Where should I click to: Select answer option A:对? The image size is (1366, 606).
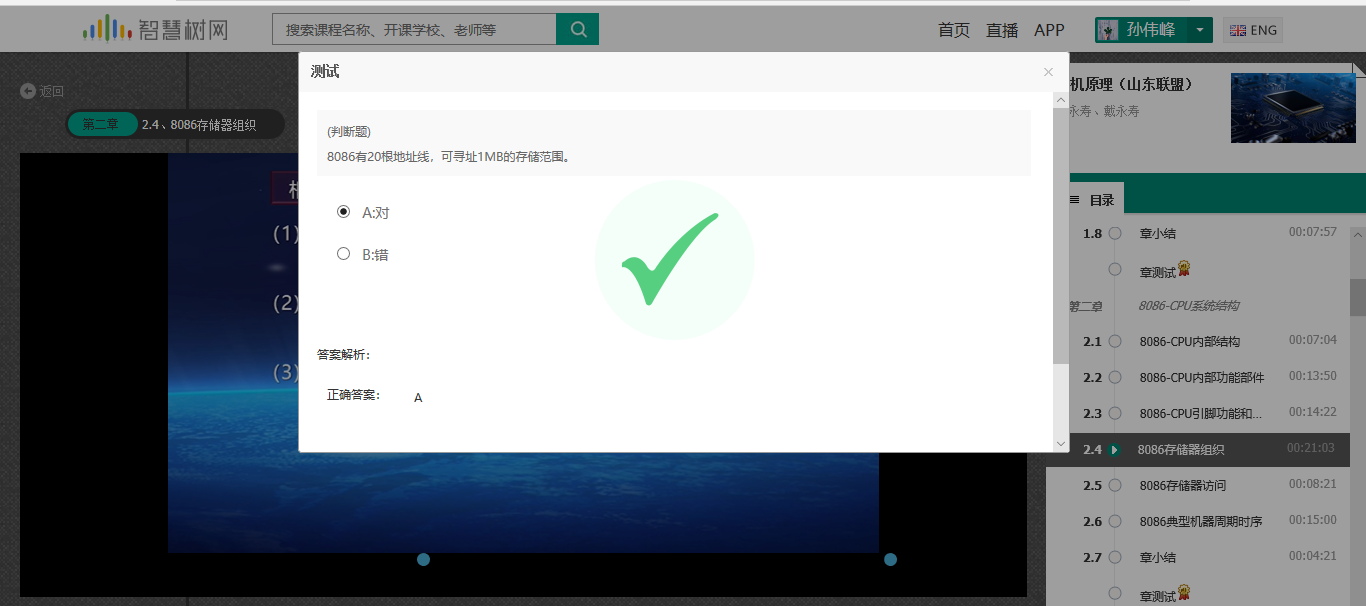click(344, 212)
